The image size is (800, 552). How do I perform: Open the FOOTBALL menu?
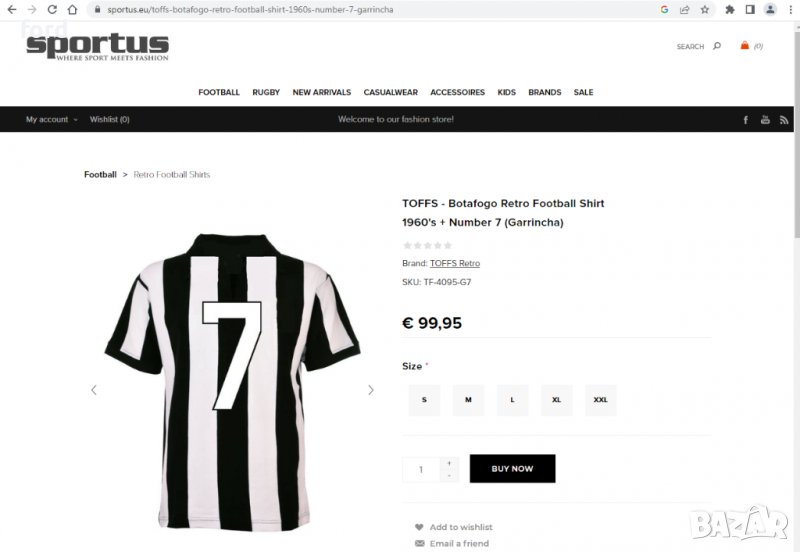pyautogui.click(x=219, y=92)
